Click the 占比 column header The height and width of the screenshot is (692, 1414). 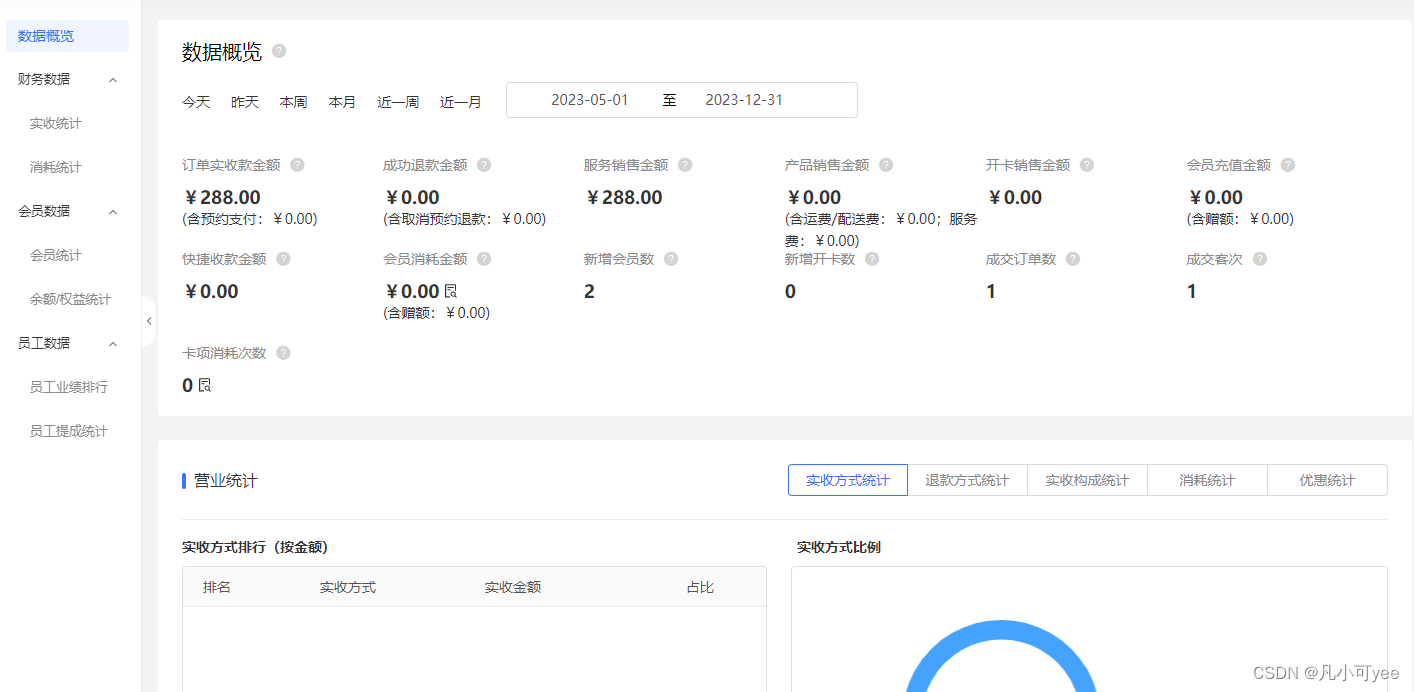tap(700, 587)
